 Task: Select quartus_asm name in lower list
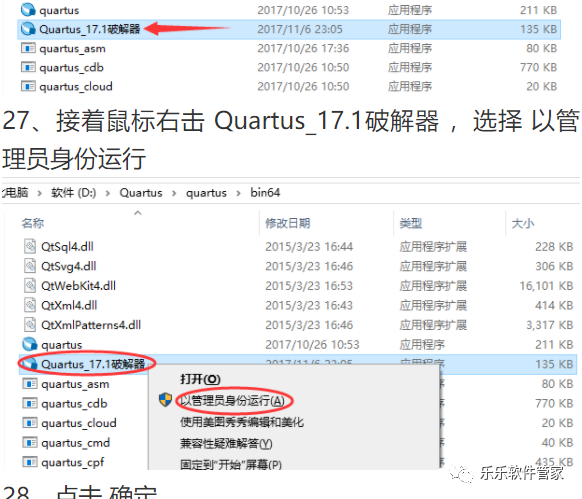[75, 384]
